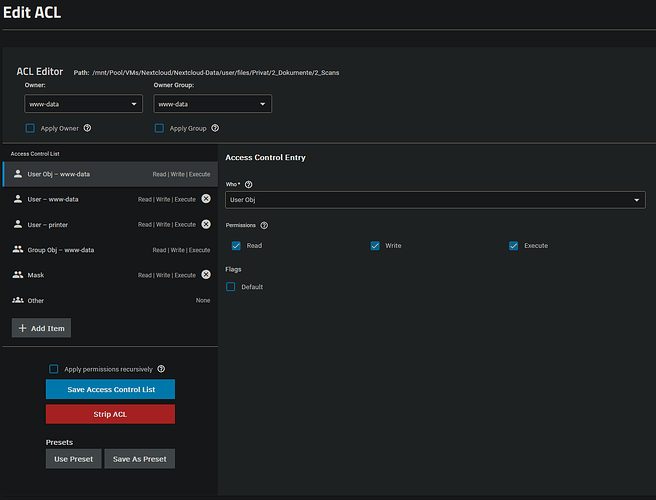The width and height of the screenshot is (656, 500).
Task: Click the group icon beside Group Obj
Action: (x=18, y=249)
